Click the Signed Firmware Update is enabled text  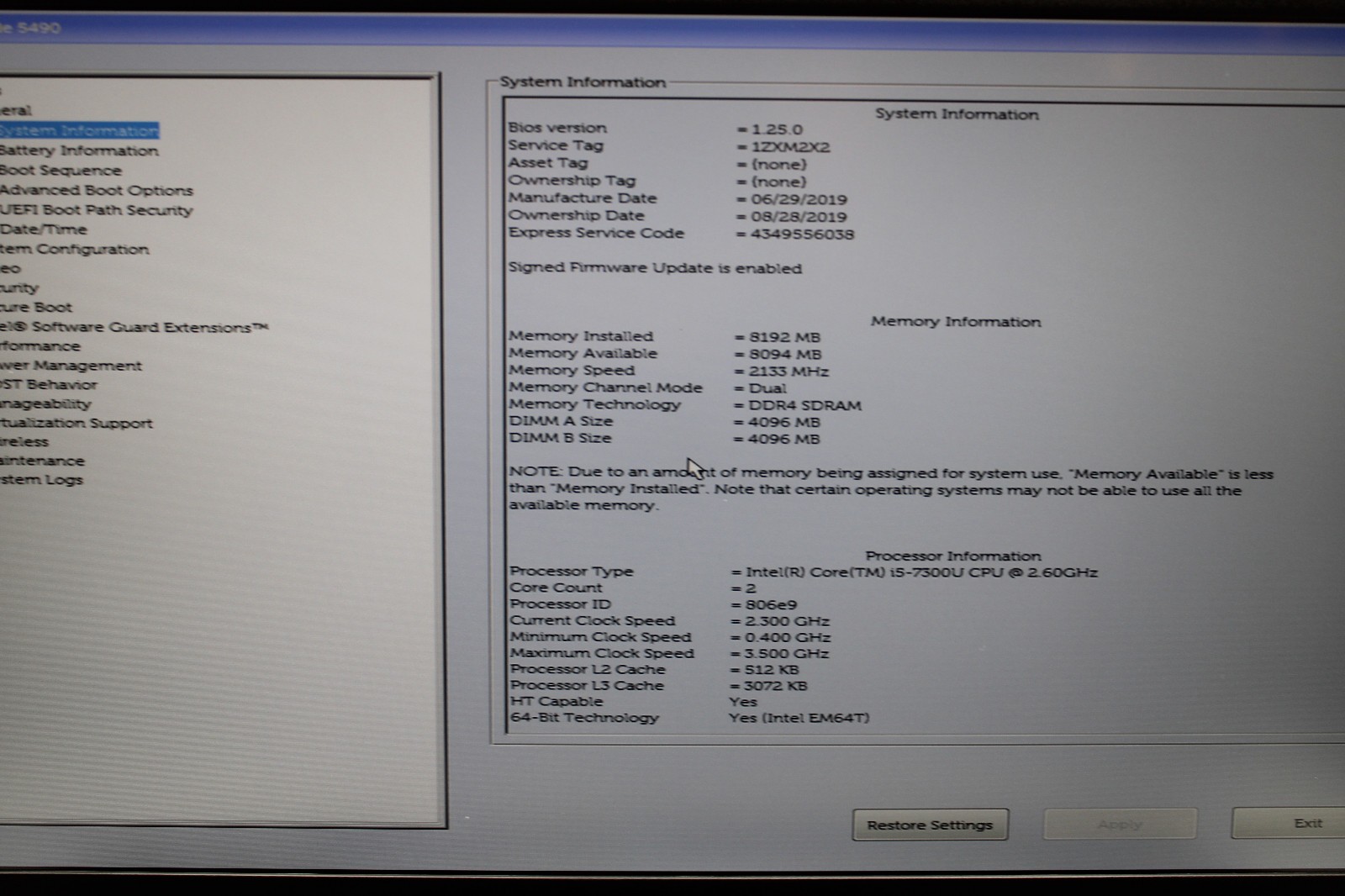click(655, 268)
